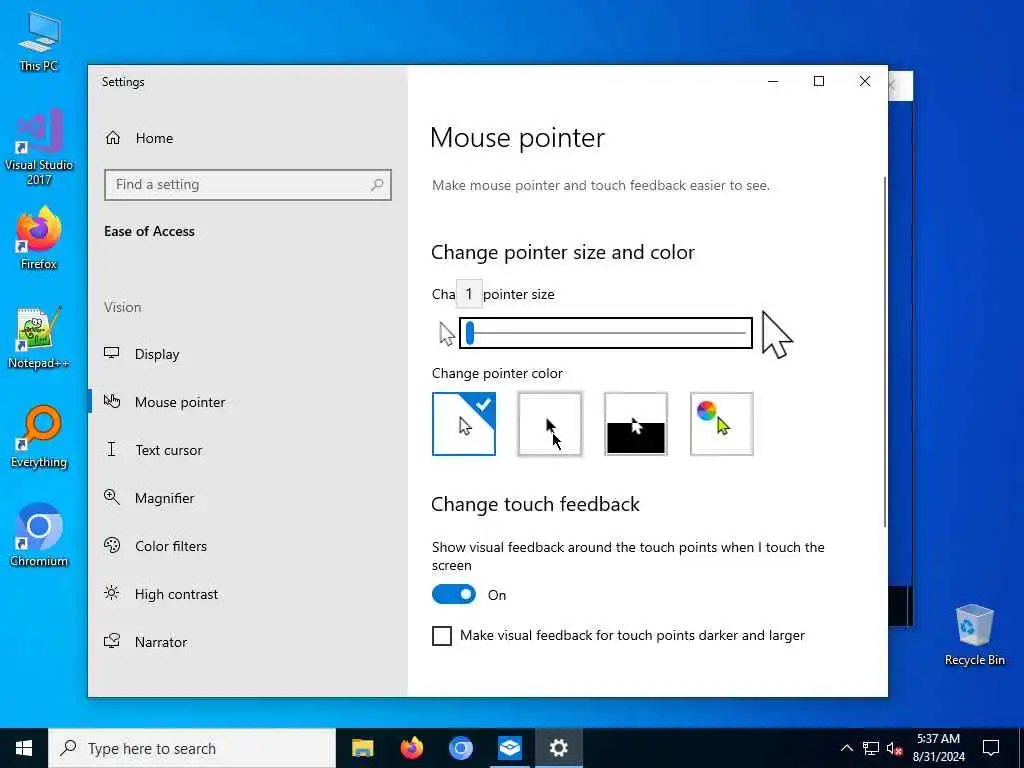The image size is (1024, 768).
Task: Select the Firefox desktop shortcut
Action: click(39, 239)
